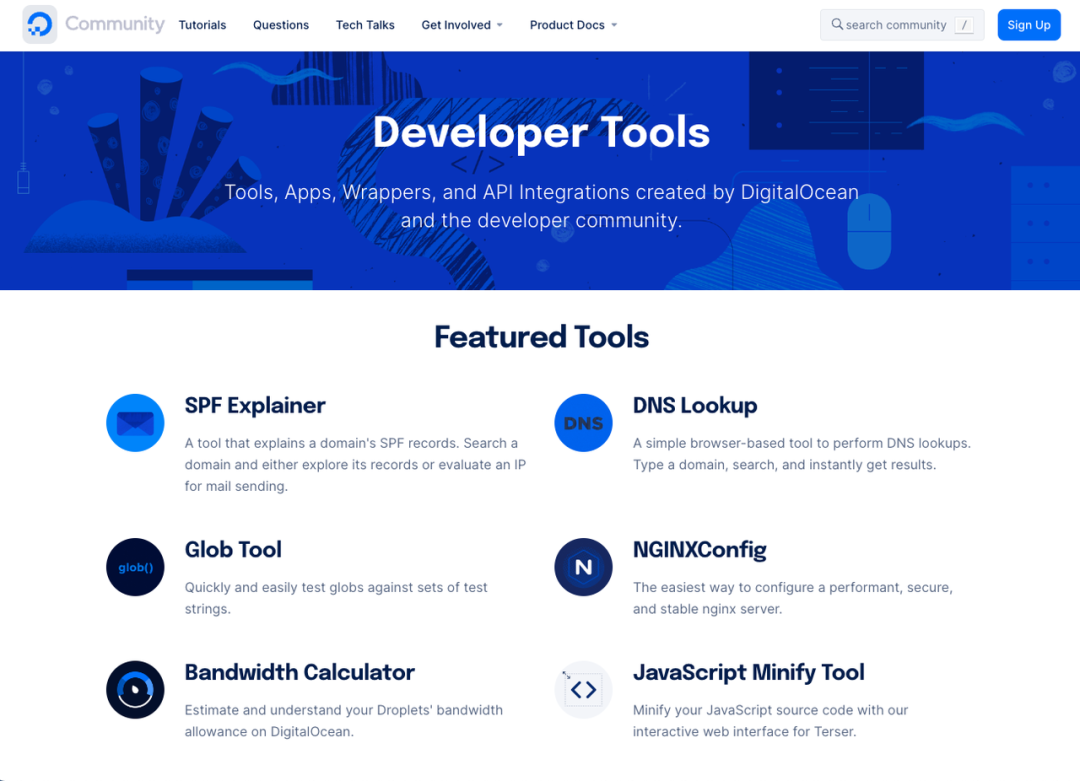
Task: Click the magnifying glass search icon
Action: [837, 25]
